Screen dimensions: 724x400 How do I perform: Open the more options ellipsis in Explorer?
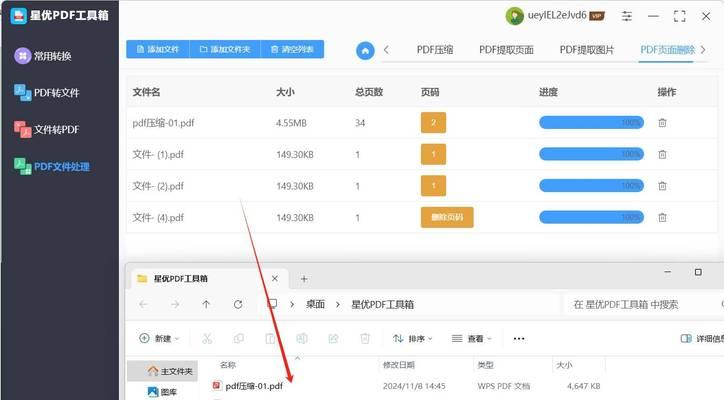click(x=519, y=339)
